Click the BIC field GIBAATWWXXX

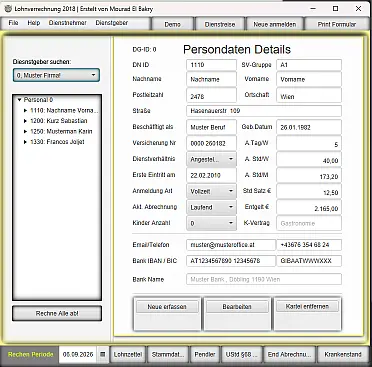pos(309,261)
